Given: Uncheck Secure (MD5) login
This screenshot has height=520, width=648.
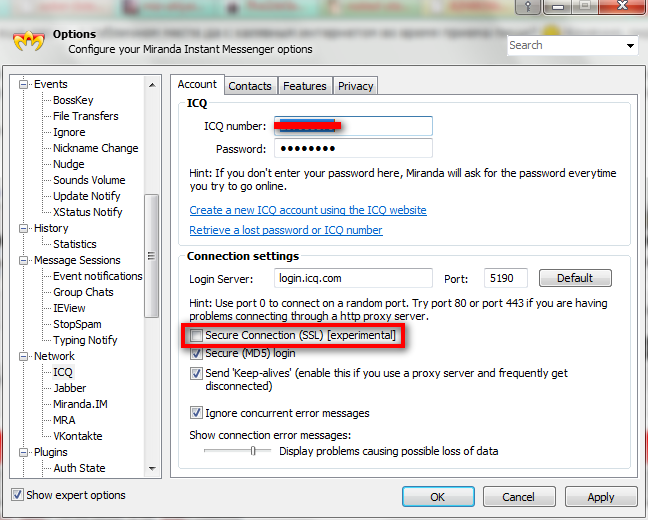Looking at the screenshot, I should point(196,353).
